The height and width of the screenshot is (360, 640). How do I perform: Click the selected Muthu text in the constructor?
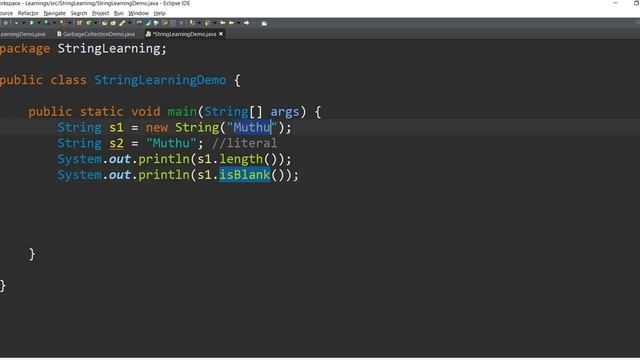pos(252,127)
